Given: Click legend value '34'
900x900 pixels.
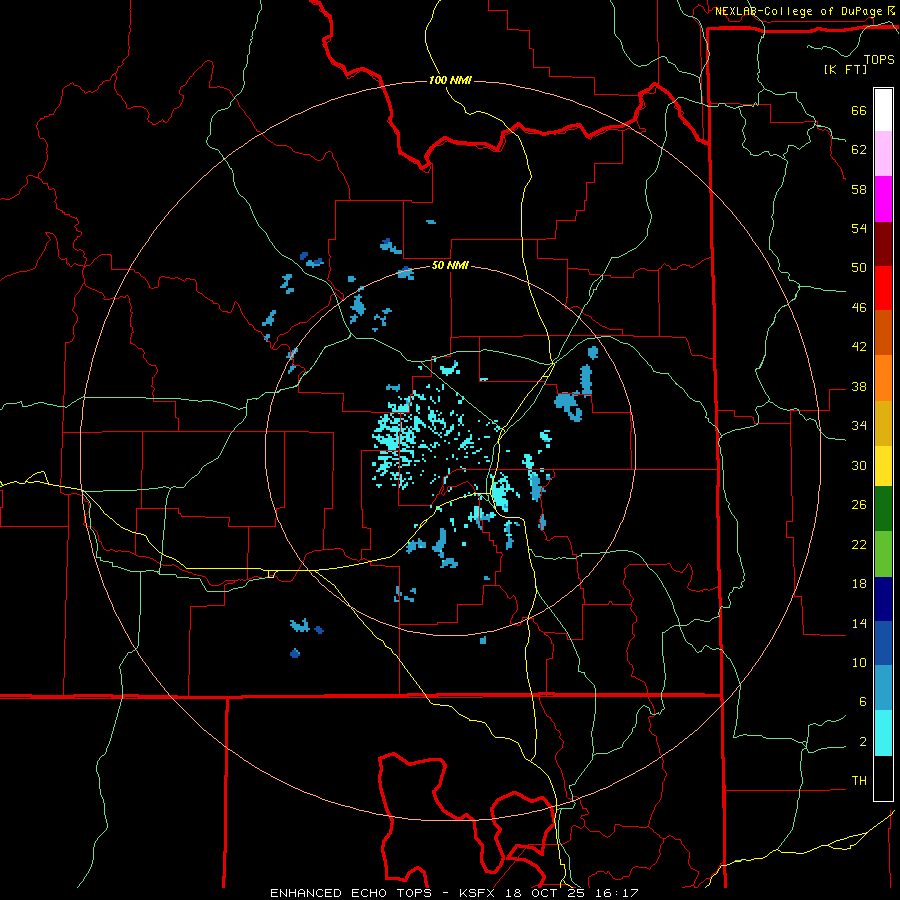Looking at the screenshot, I should (859, 425).
